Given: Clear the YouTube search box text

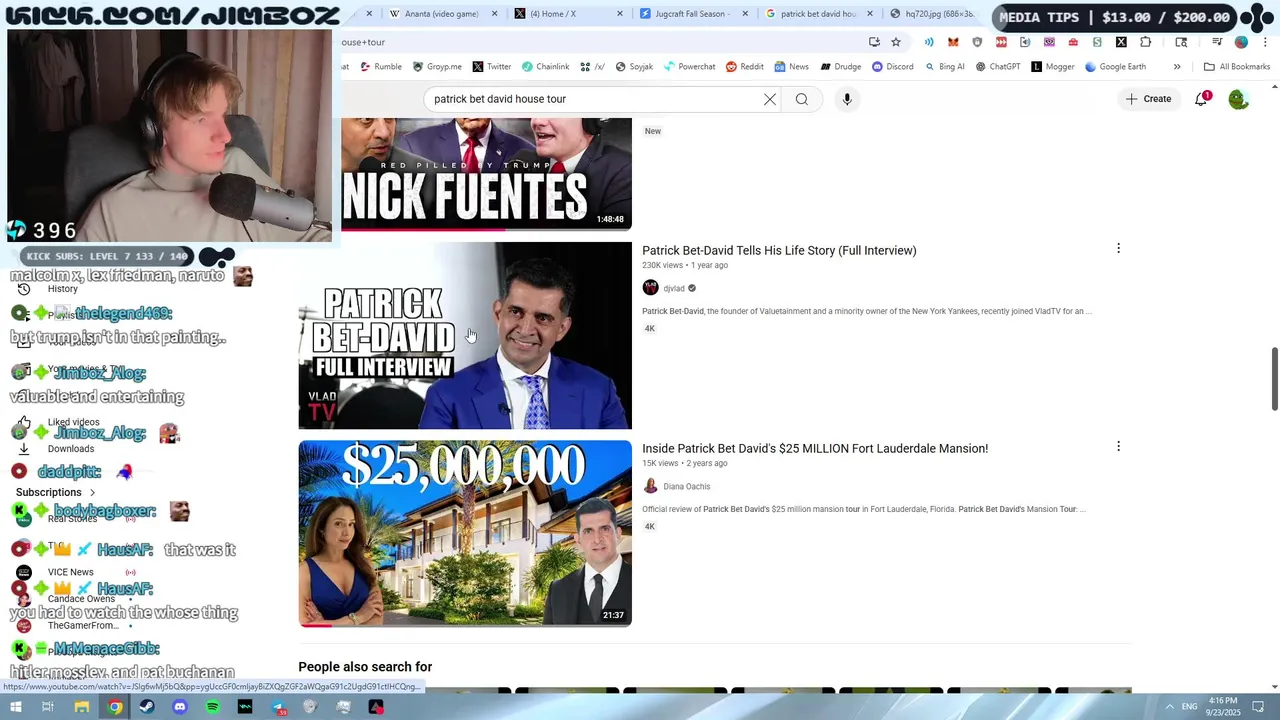Looking at the screenshot, I should click(770, 99).
